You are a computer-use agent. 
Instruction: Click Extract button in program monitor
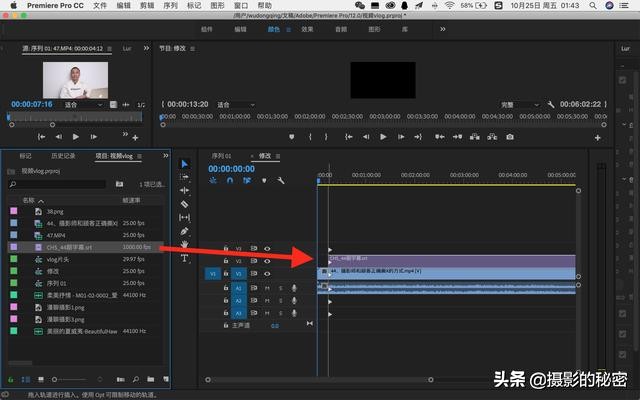coord(492,137)
